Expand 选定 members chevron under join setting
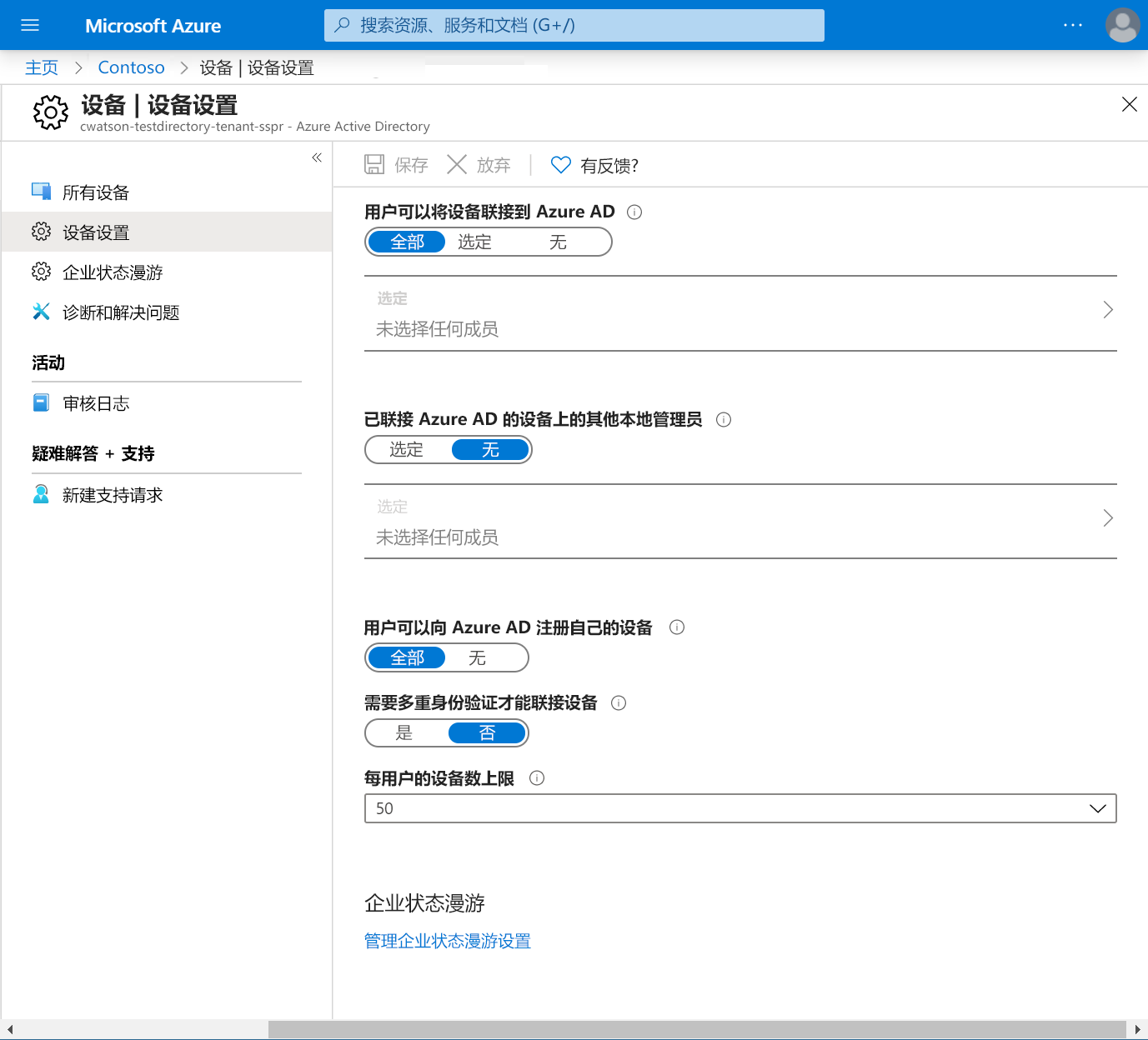 [x=1108, y=310]
